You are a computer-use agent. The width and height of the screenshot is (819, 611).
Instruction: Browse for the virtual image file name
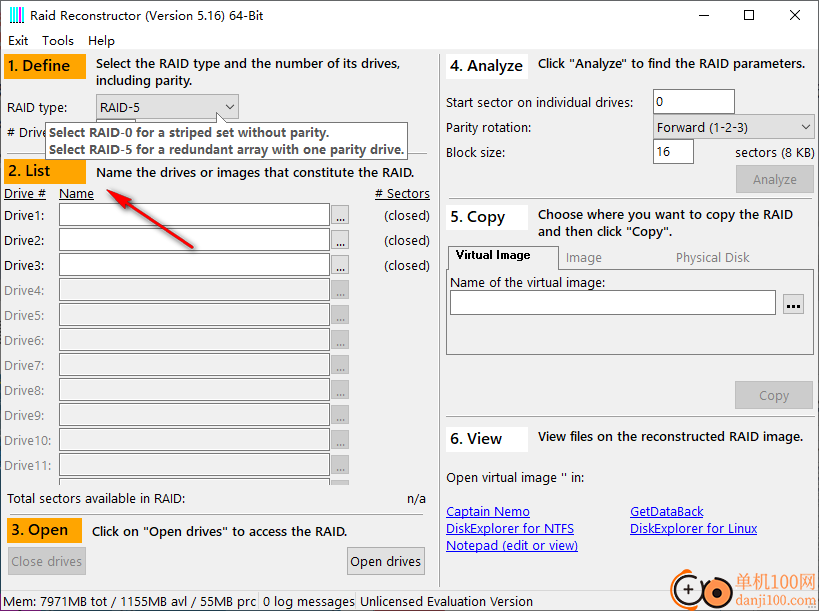[793, 303]
